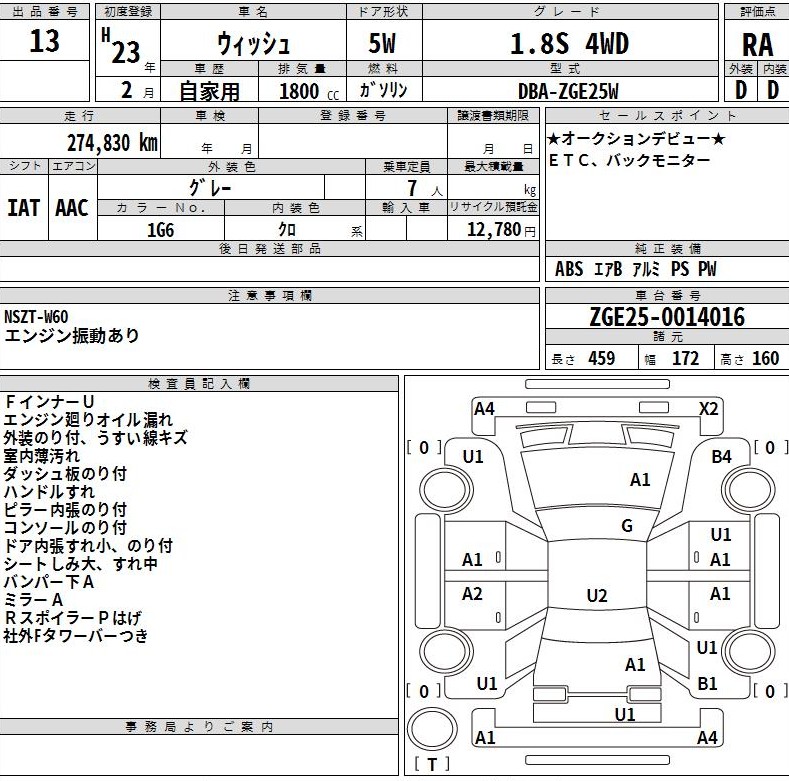Screen dimensions: 789x781
Task: Click the exterior grade D under 外装
Action: (x=741, y=91)
